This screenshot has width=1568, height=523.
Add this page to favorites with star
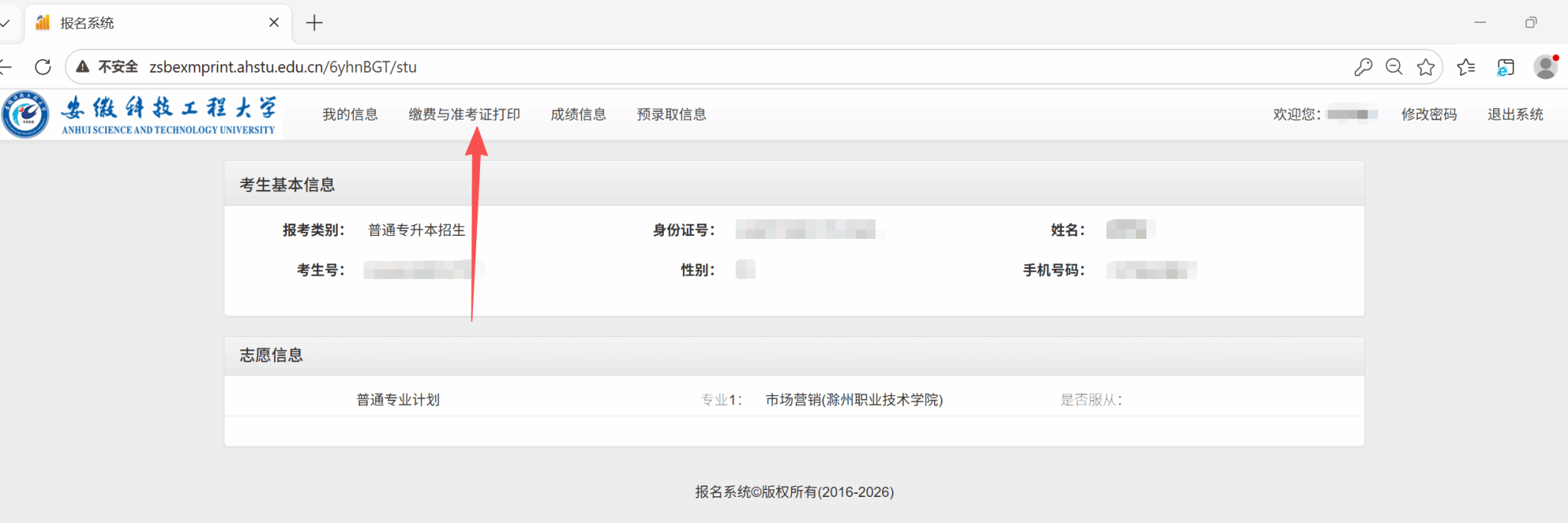(1426, 67)
